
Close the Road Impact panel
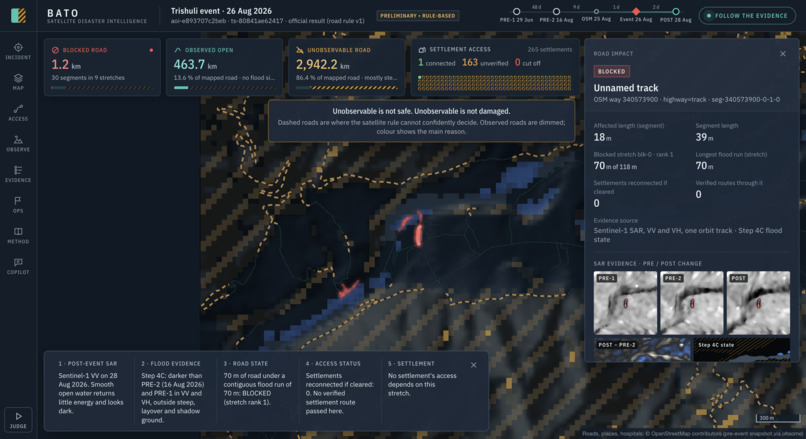tap(782, 53)
